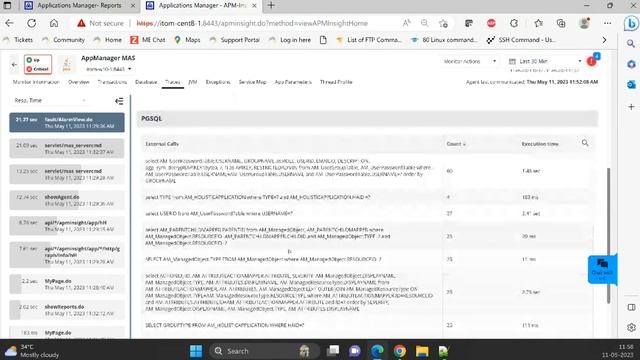The width and height of the screenshot is (640, 360).
Task: Select the 21.03 sec servlet trace
Action: pyautogui.click(x=67, y=148)
